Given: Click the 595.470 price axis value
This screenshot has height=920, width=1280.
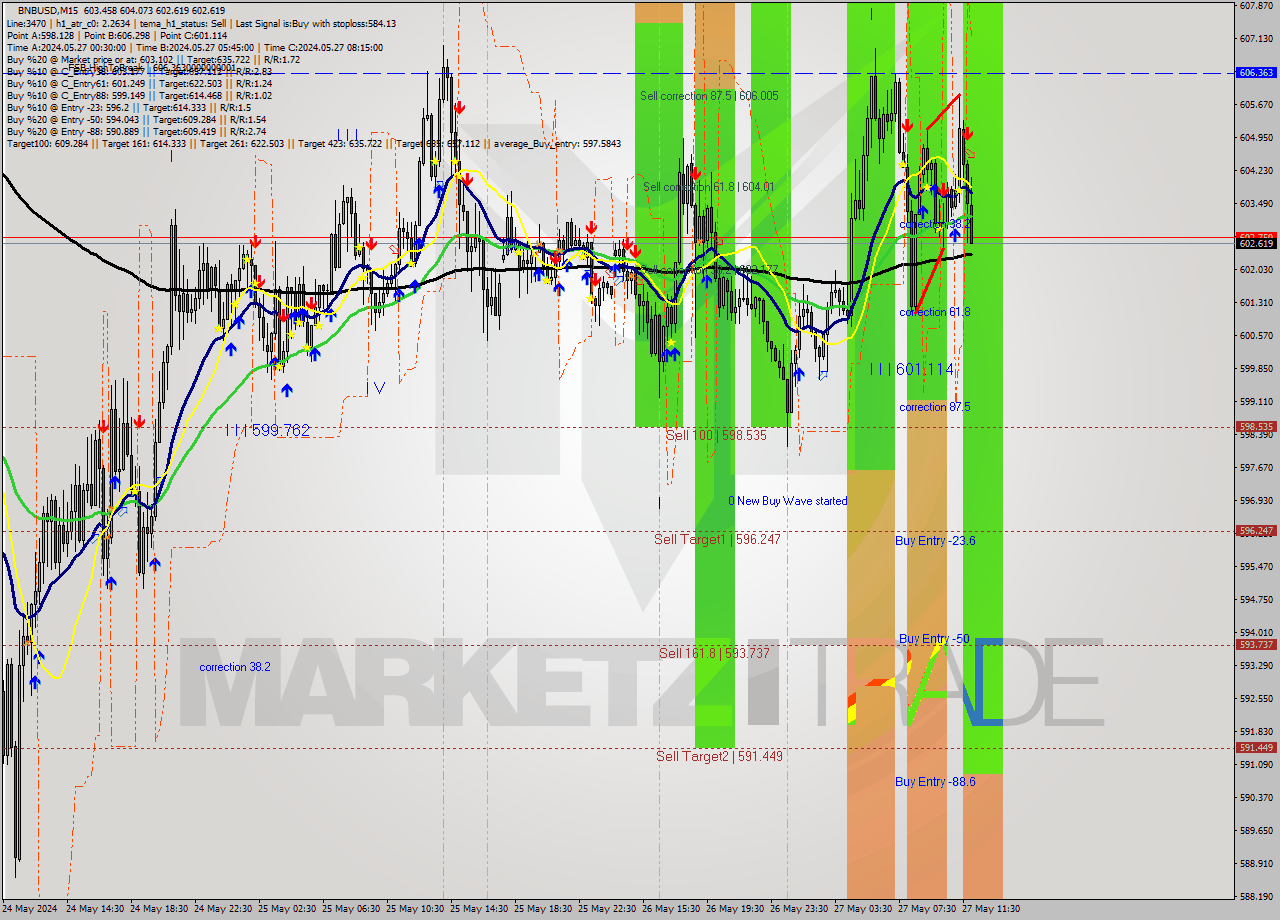Looking at the screenshot, I should pyautogui.click(x=1256, y=567).
